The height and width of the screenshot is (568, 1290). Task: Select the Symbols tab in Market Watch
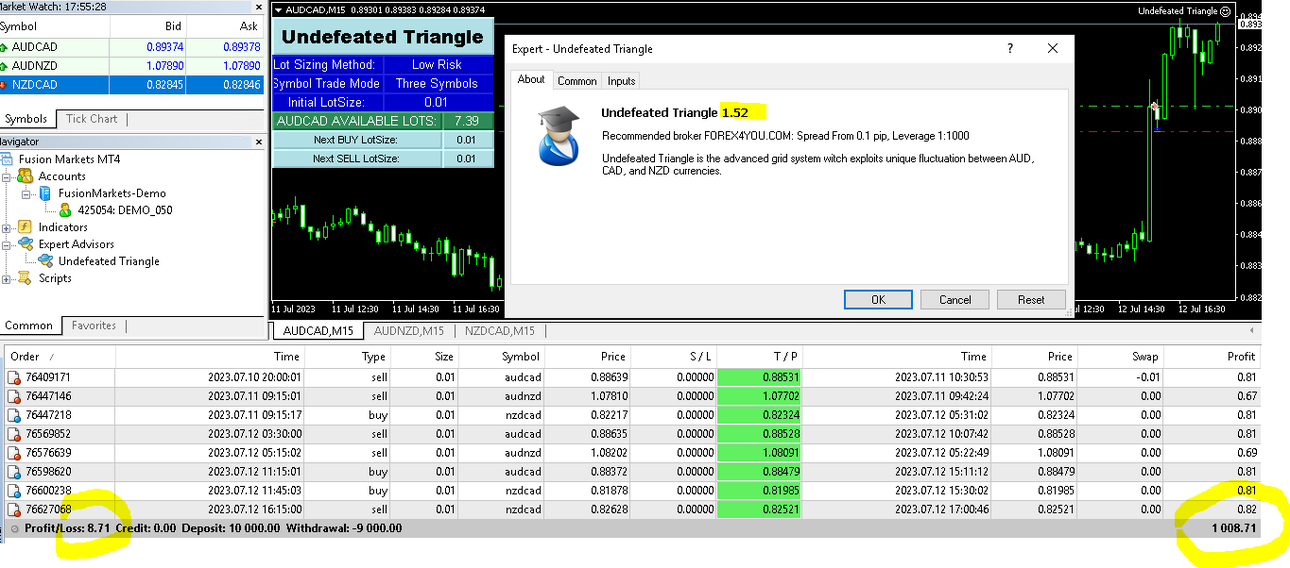point(27,119)
